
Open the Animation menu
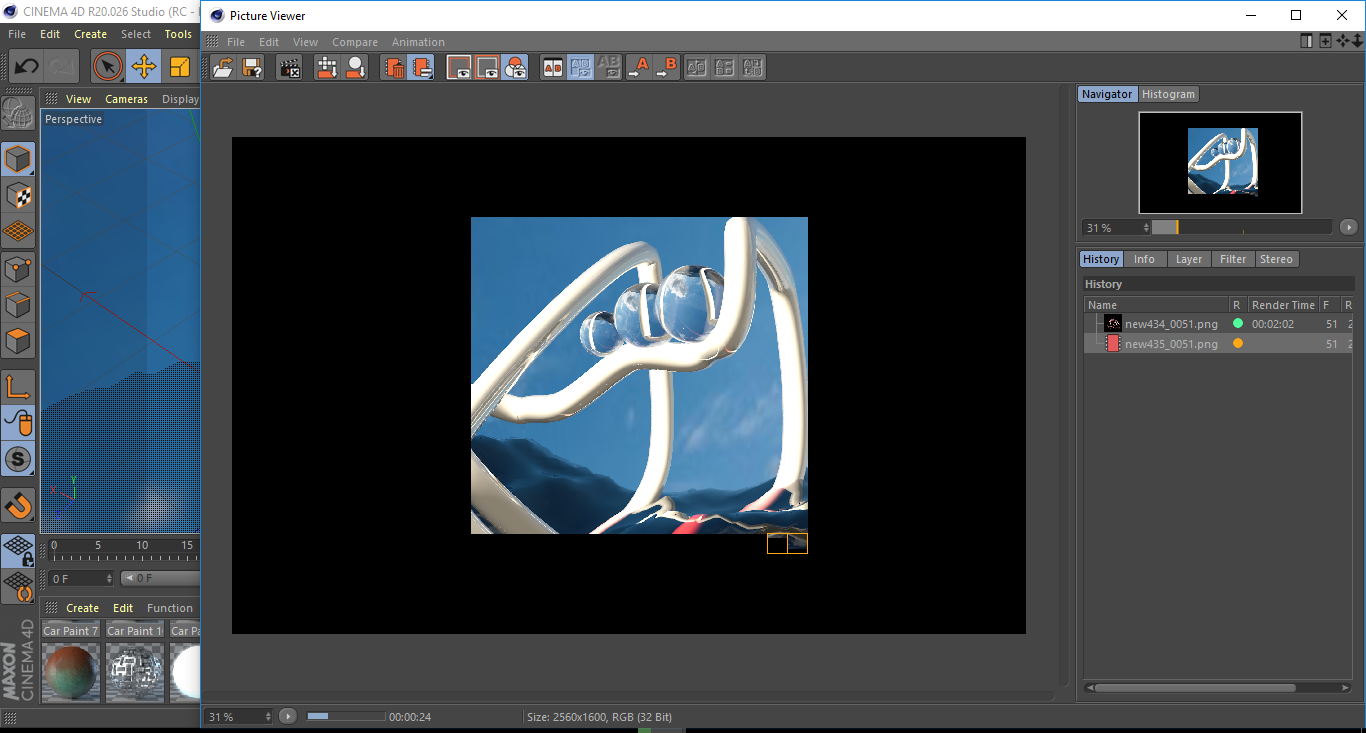[418, 42]
